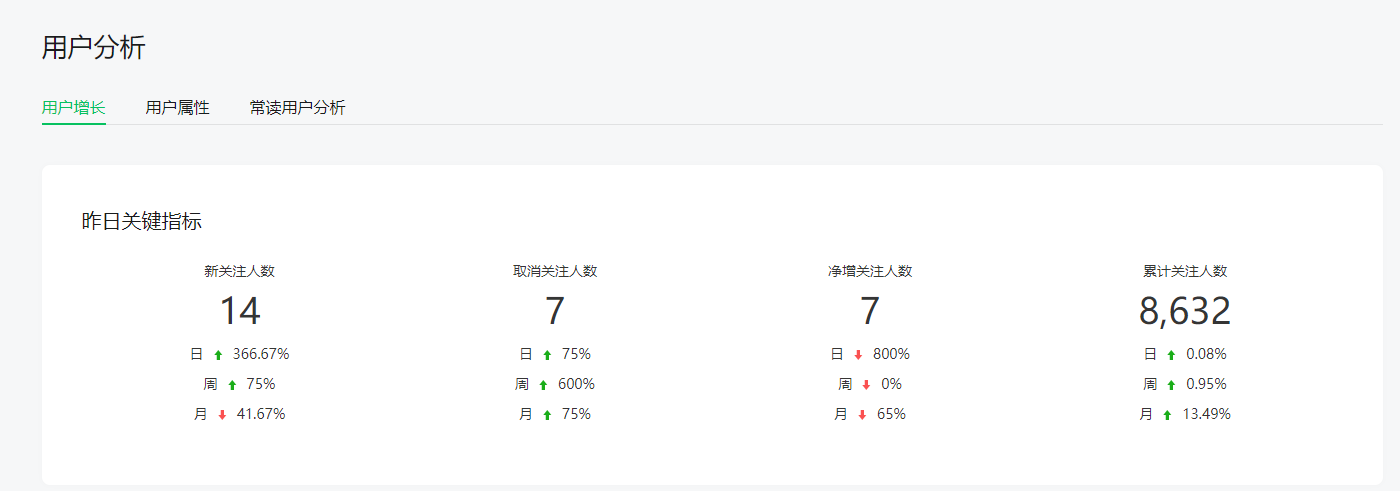1400x491 pixels.
Task: Click the 13.49% monthly change value
Action: [1206, 414]
